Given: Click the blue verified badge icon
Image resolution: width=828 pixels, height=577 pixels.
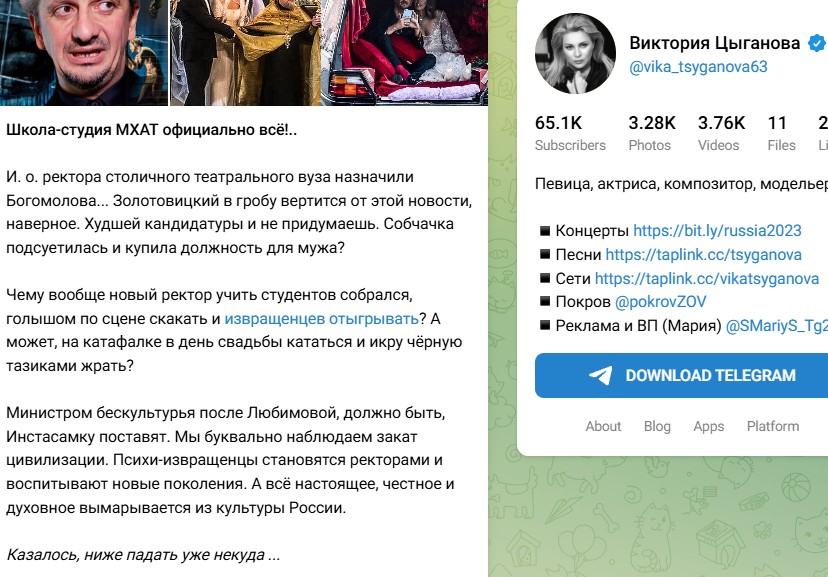Looking at the screenshot, I should [x=817, y=43].
